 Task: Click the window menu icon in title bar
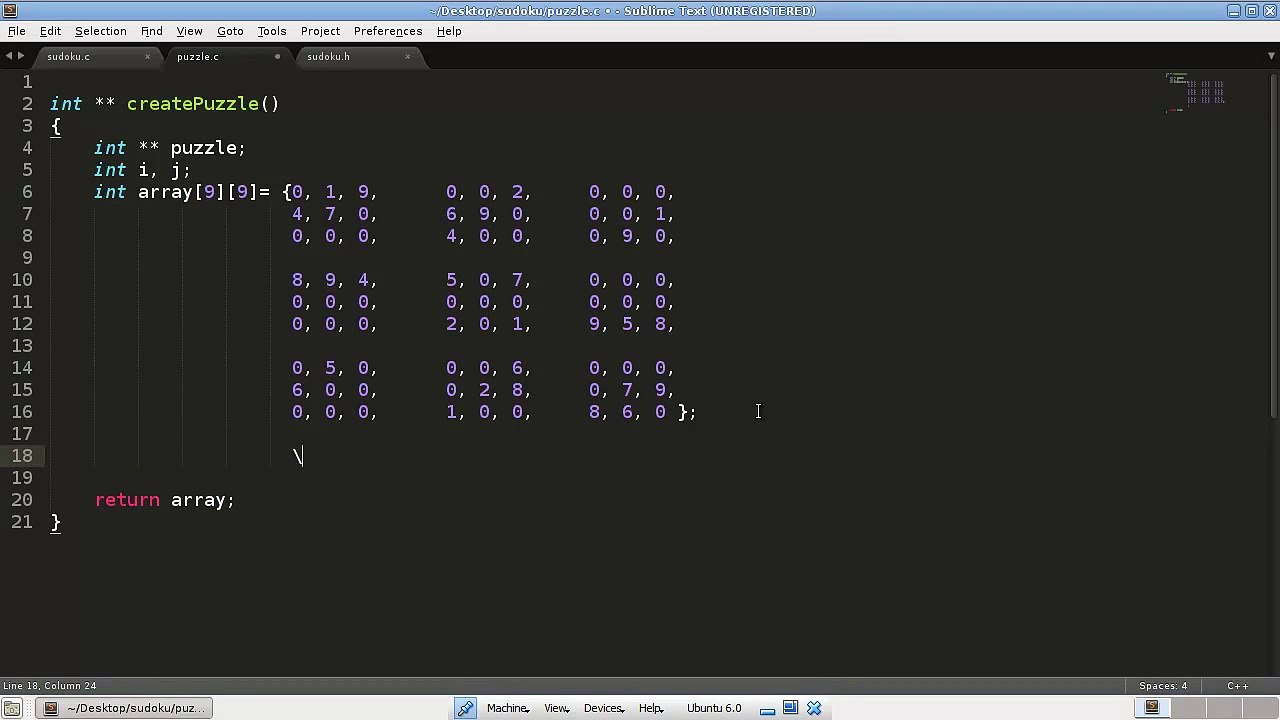click(9, 11)
